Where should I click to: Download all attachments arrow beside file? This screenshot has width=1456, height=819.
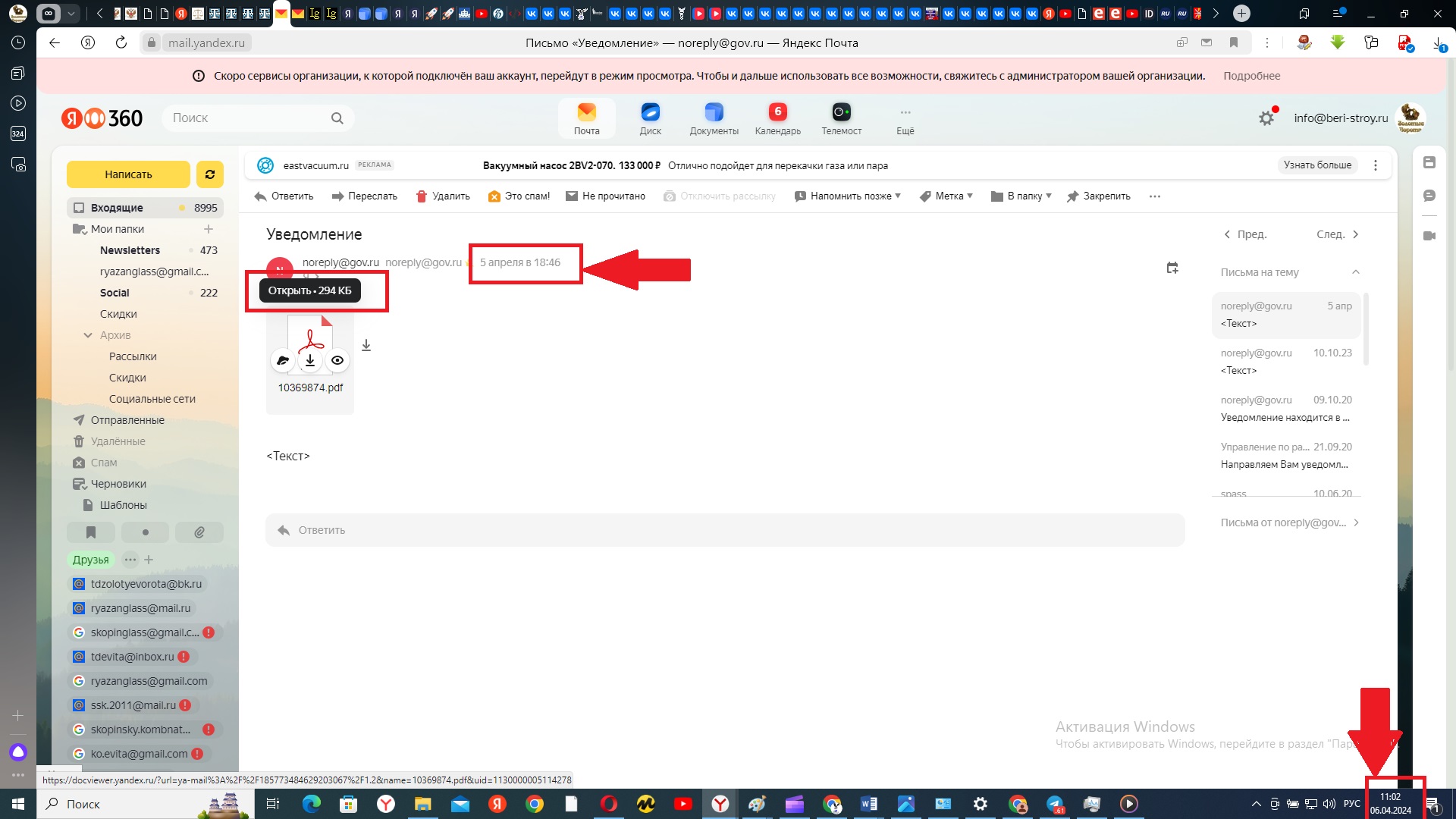[366, 345]
